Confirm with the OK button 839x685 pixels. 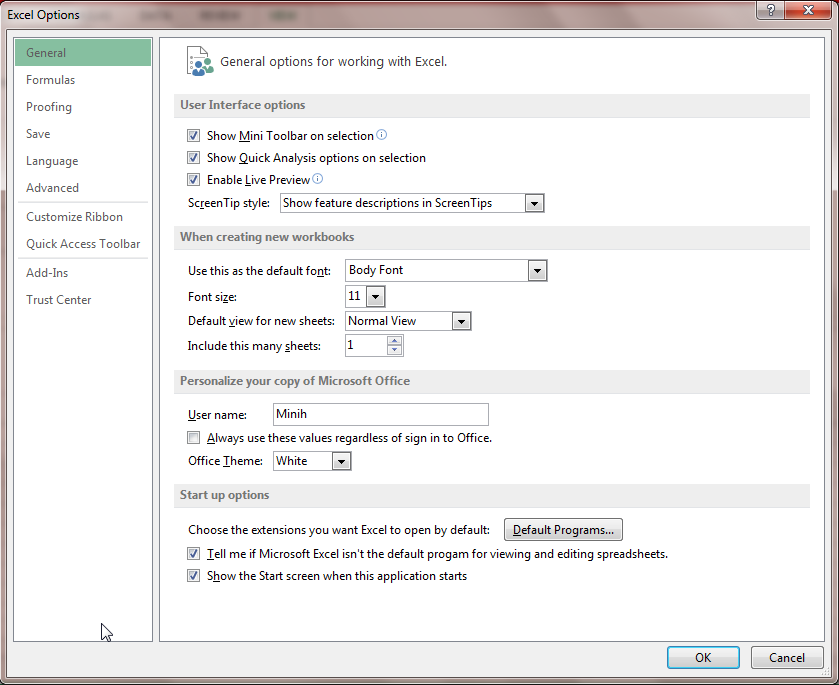[703, 658]
